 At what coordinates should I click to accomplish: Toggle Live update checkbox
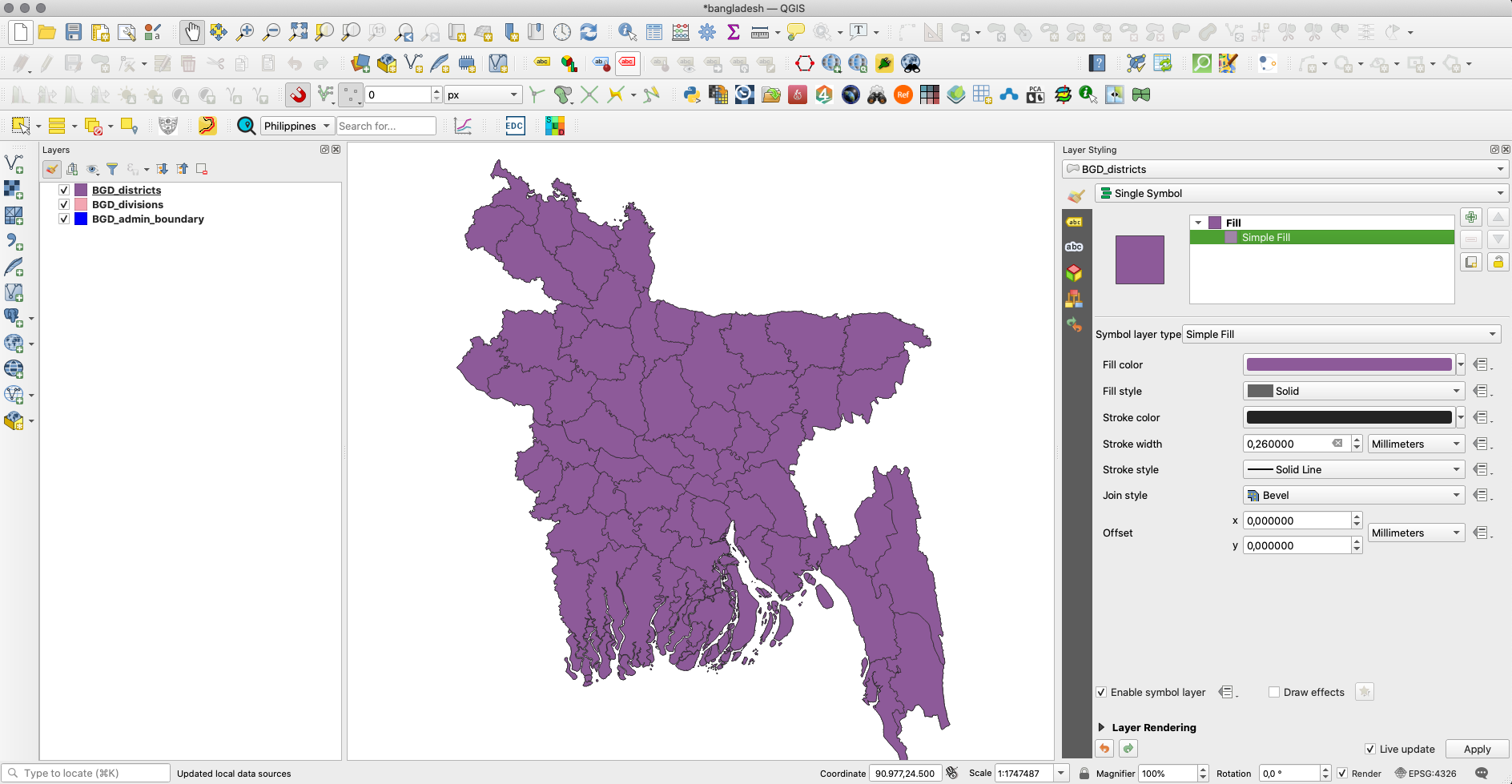(1370, 749)
